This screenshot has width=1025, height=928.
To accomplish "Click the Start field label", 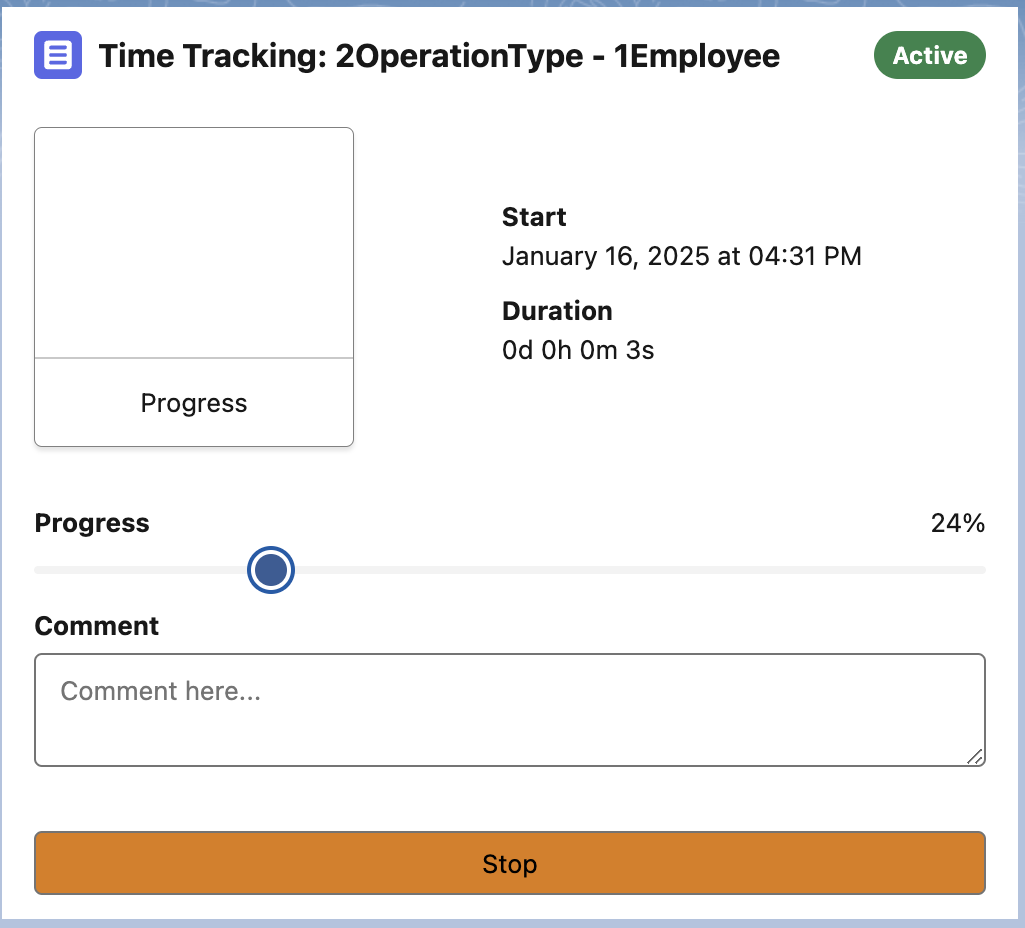I will click(x=534, y=217).
